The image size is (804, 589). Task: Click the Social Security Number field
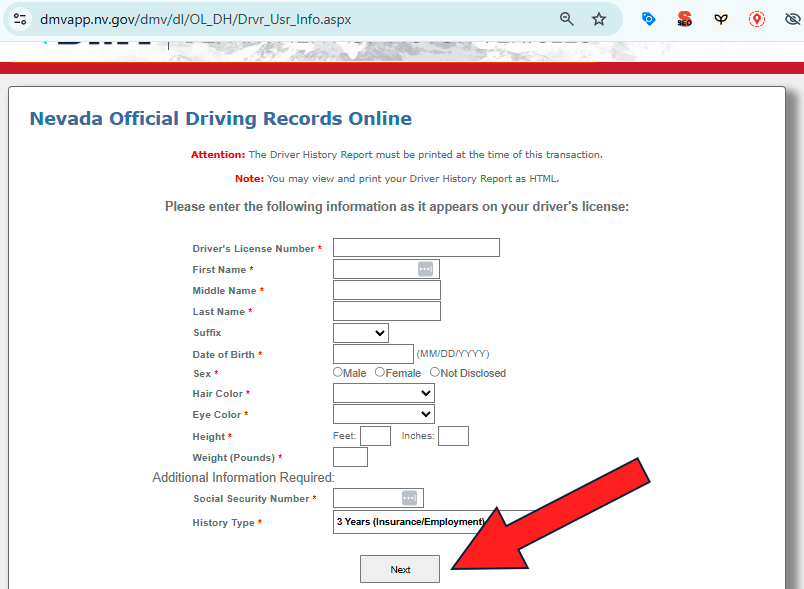(378, 498)
